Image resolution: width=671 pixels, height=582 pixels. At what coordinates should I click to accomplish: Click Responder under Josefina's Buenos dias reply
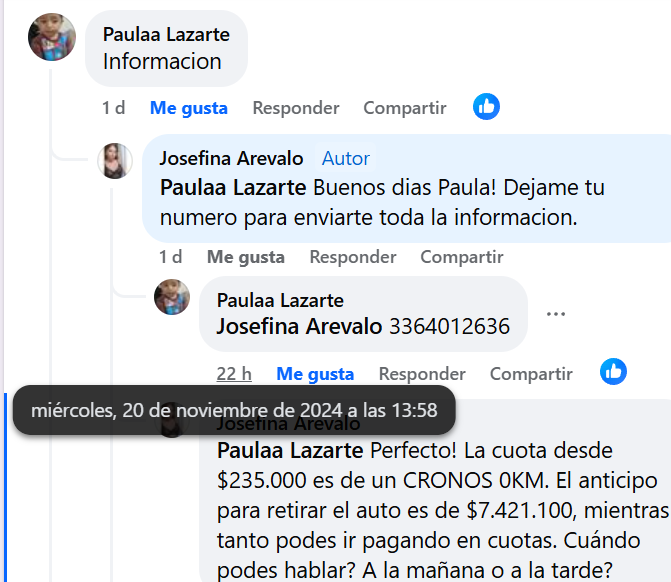pyautogui.click(x=353, y=257)
